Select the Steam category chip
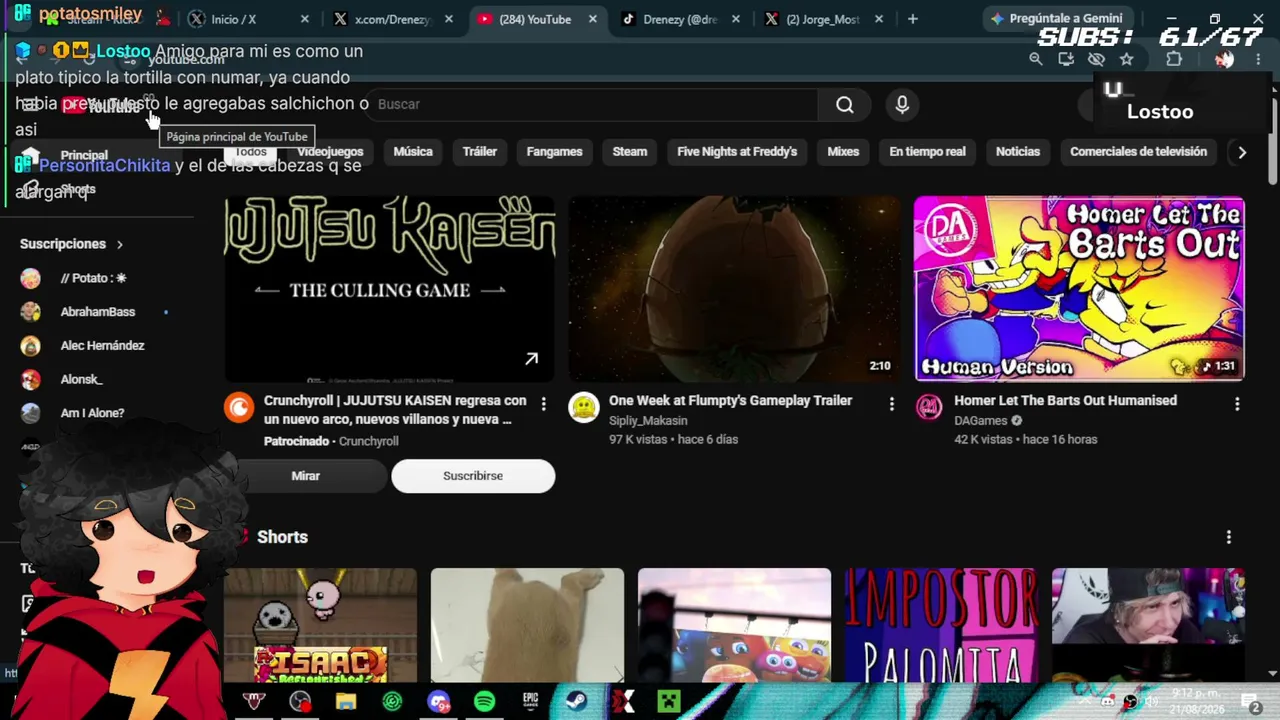Viewport: 1280px width, 720px height. pyautogui.click(x=630, y=152)
